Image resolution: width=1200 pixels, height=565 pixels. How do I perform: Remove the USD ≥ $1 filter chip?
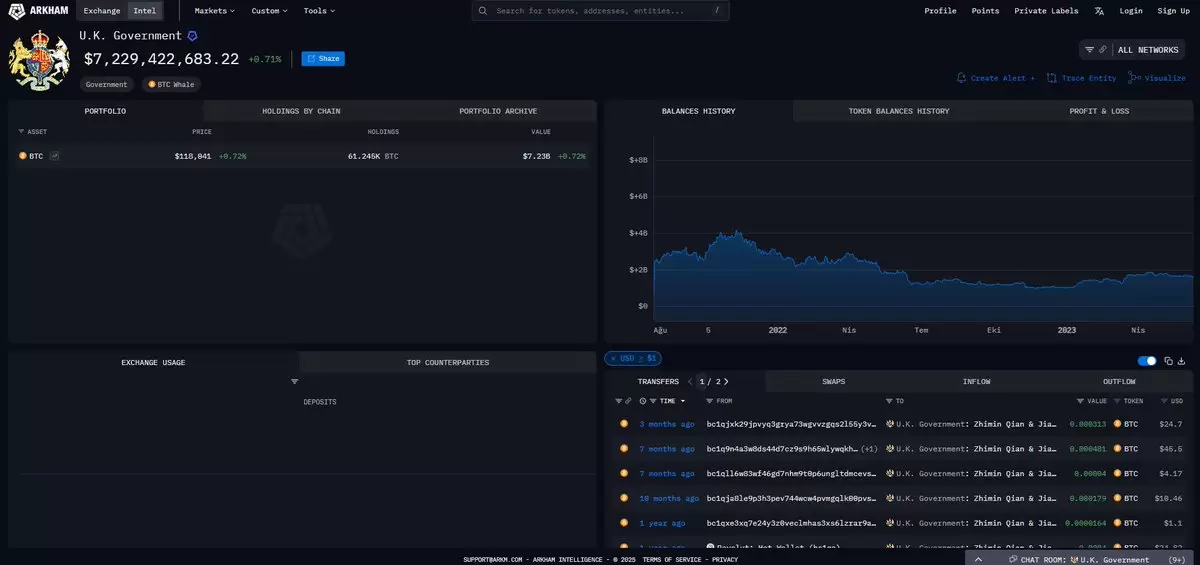click(x=613, y=358)
